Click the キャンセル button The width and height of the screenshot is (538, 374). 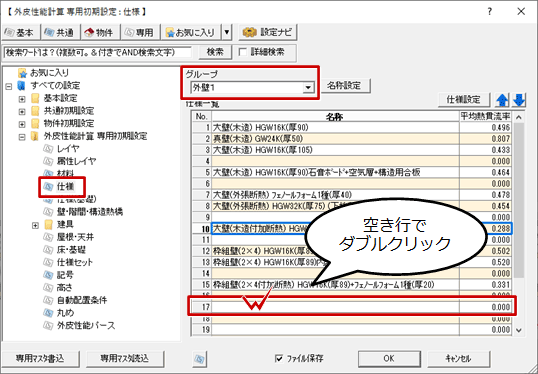pyautogui.click(x=458, y=359)
